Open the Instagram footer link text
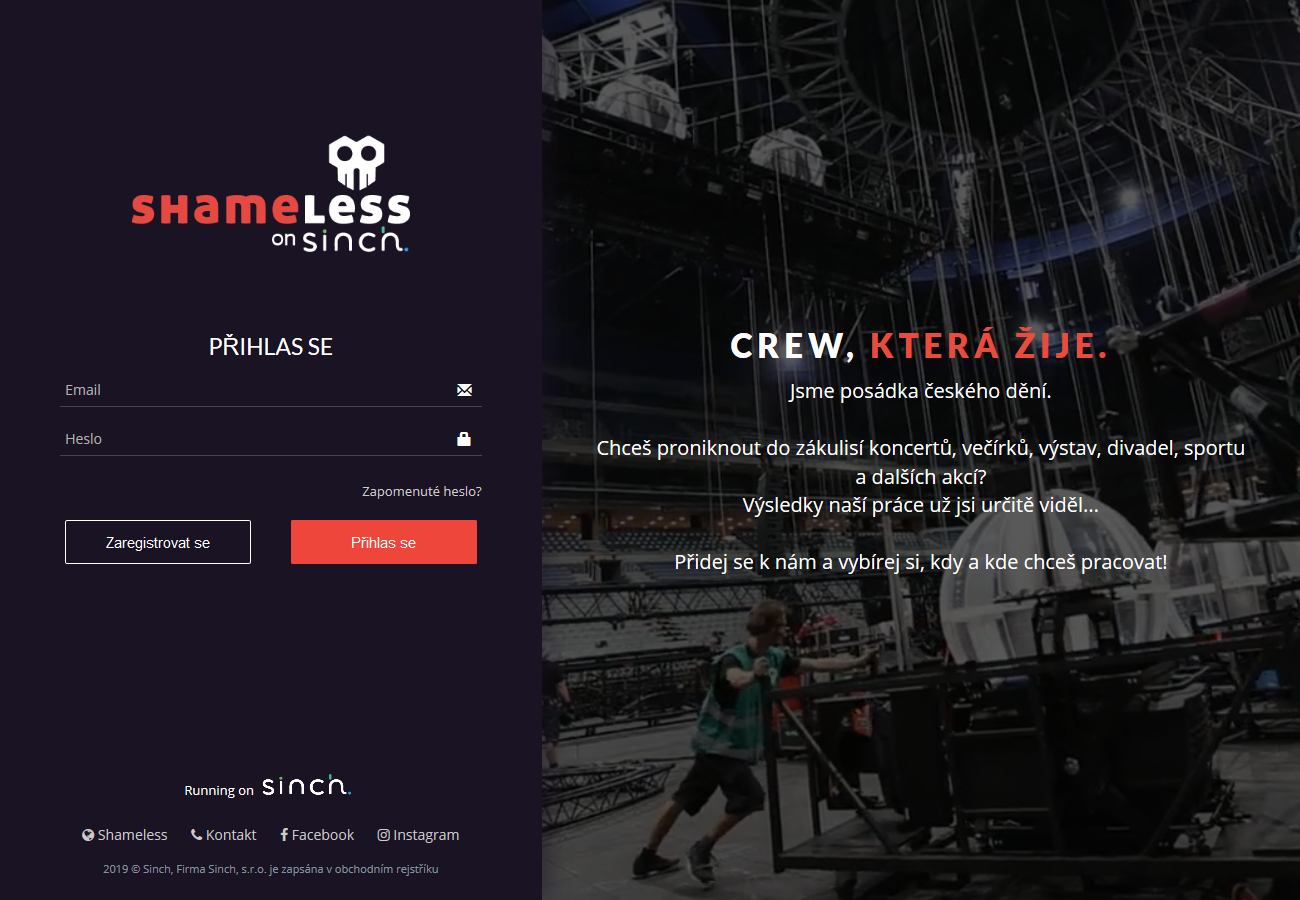The image size is (1300, 900). tap(426, 835)
